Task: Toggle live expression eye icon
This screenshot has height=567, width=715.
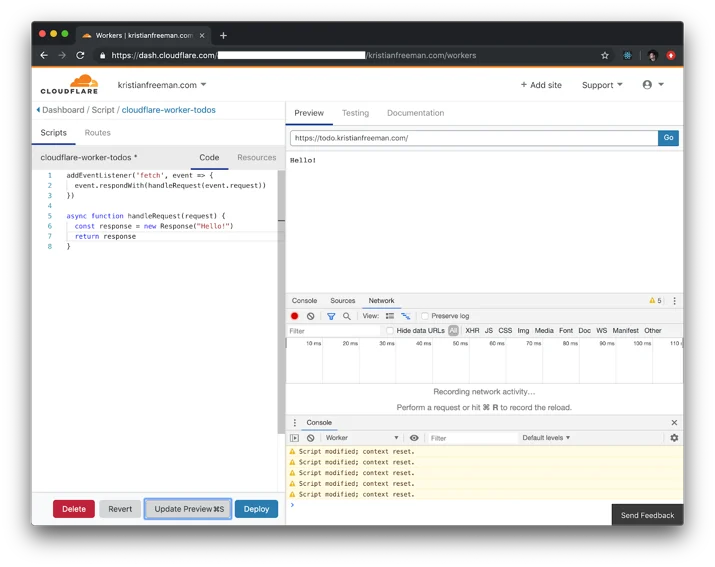Action: click(x=414, y=438)
